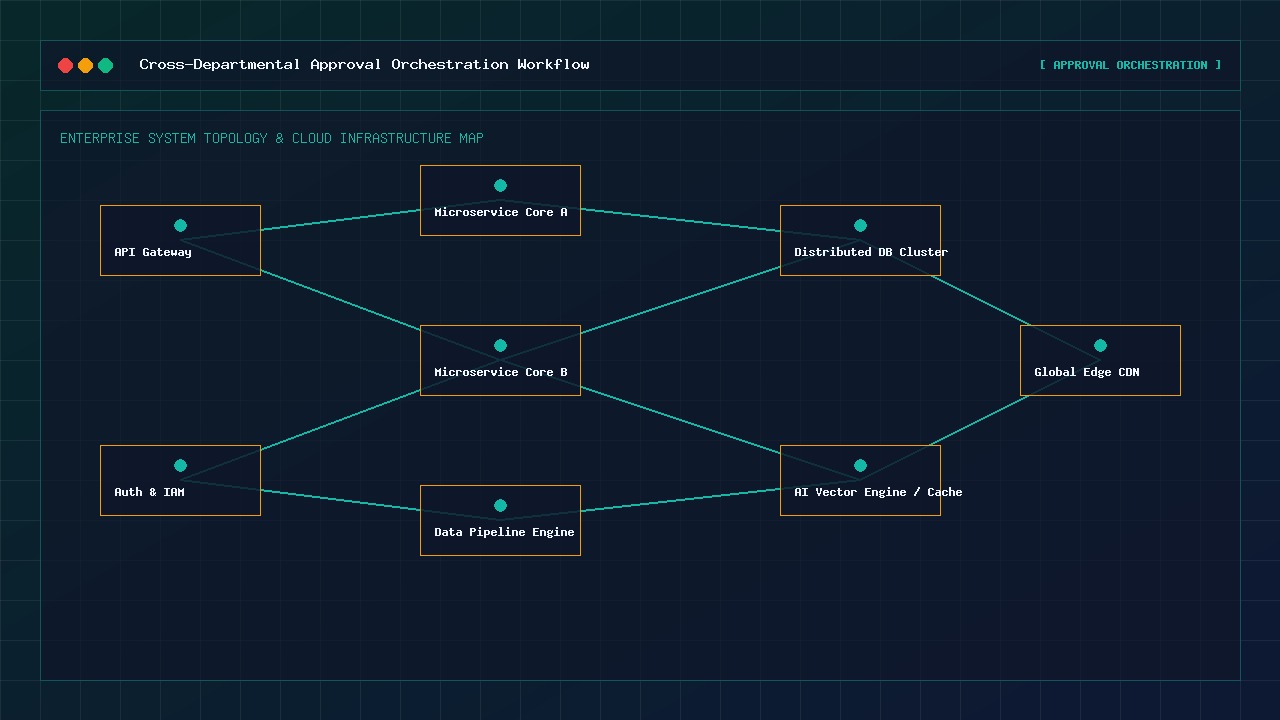
Task: Select the Global Edge CDN label
Action: pos(1087,372)
